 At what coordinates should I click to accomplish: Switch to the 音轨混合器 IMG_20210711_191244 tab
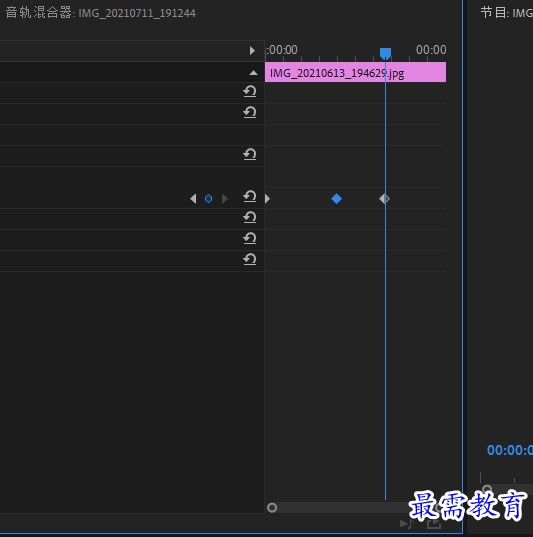pyautogui.click(x=100, y=13)
